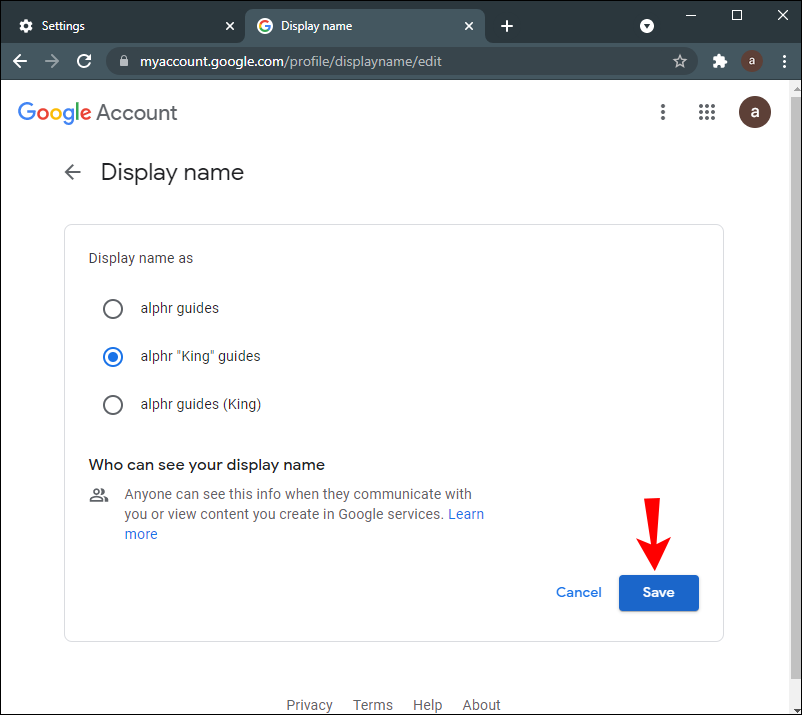Bookmark this page with the star icon
The height and width of the screenshot is (715, 802).
pos(679,61)
